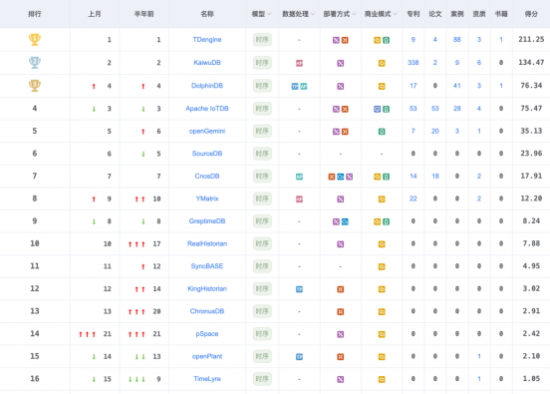Click the 时序 model tag in SourceDB row
550x394 pixels.
[x=262, y=154]
